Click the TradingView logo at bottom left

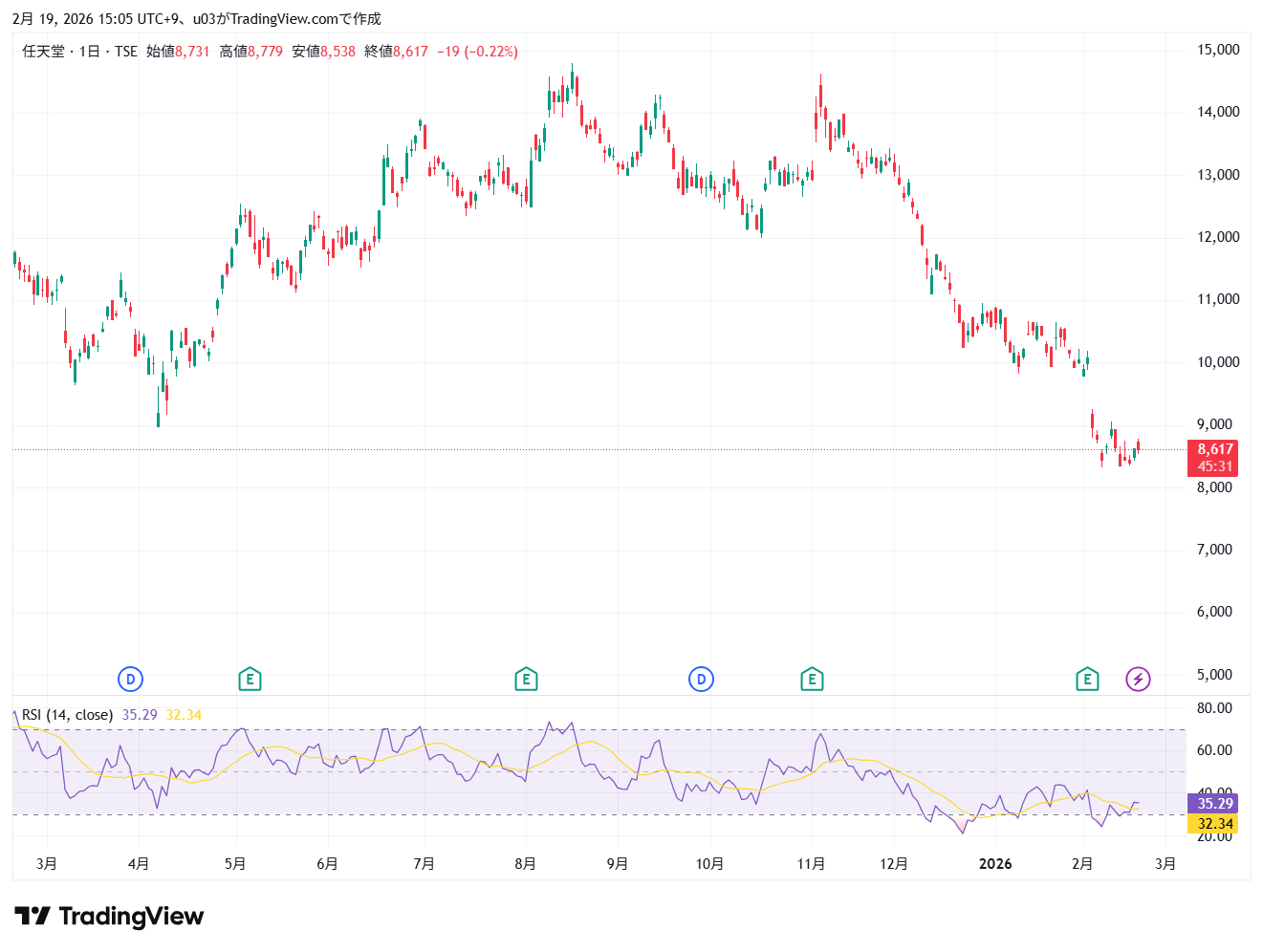pyautogui.click(x=109, y=917)
